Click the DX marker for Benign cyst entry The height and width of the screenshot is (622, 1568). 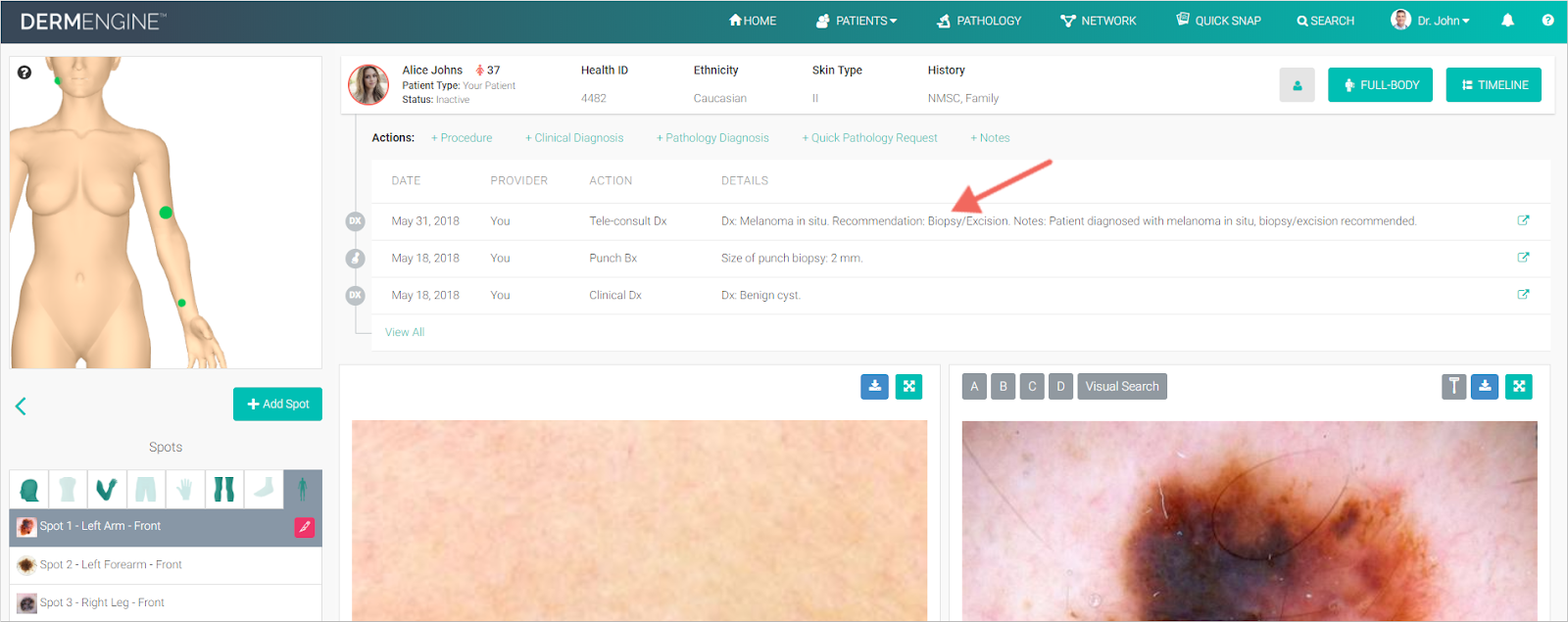click(x=355, y=295)
